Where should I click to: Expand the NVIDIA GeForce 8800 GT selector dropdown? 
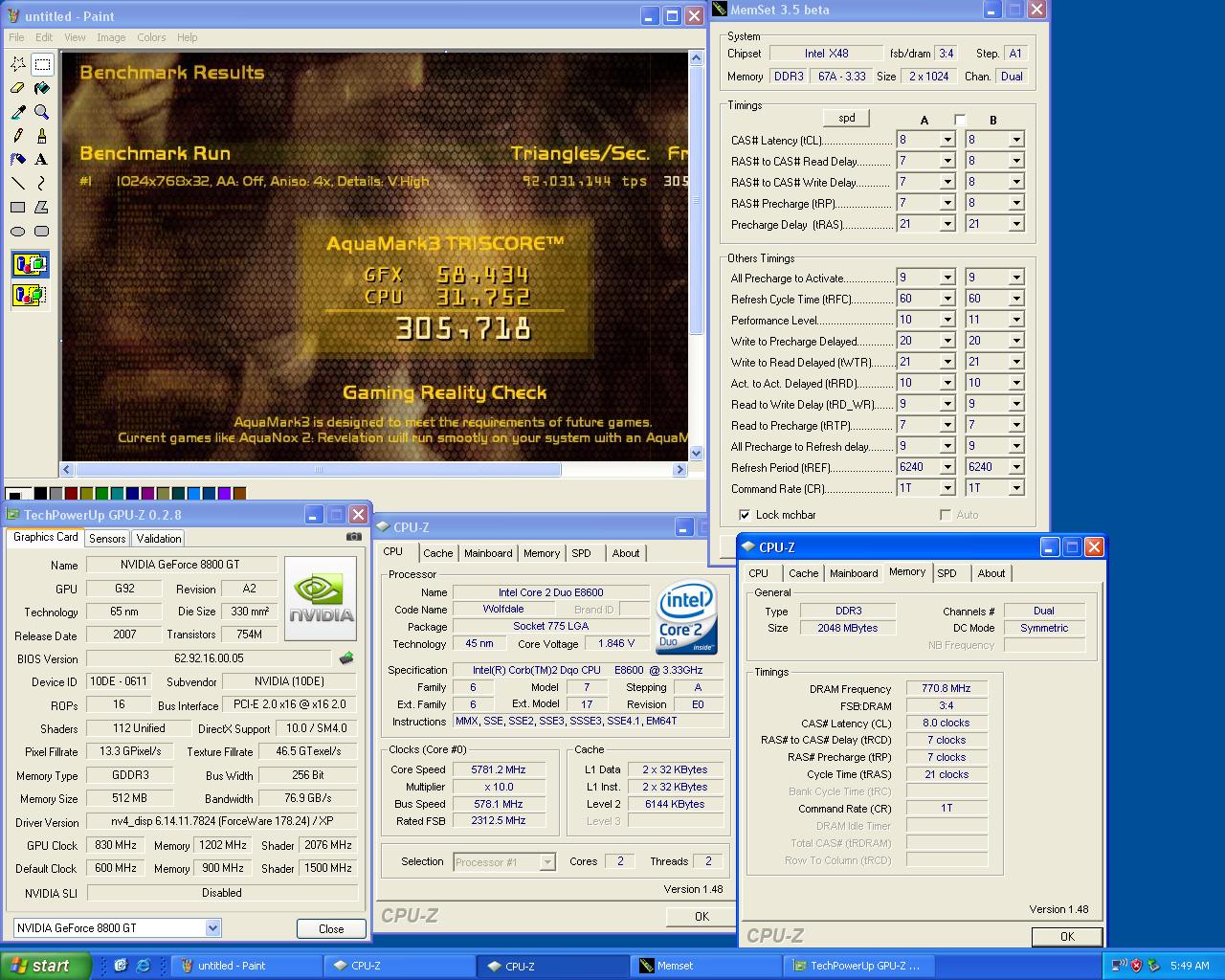tap(212, 928)
